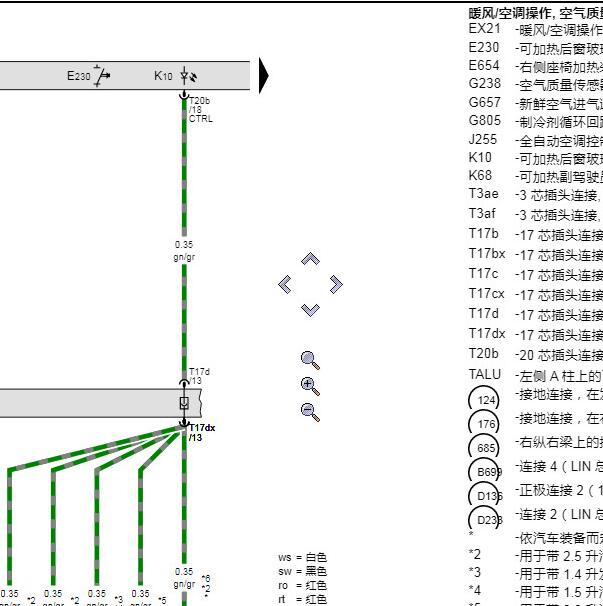This screenshot has width=603, height=606.
Task: Pan the diagram up with the up arrow
Action: point(310,259)
